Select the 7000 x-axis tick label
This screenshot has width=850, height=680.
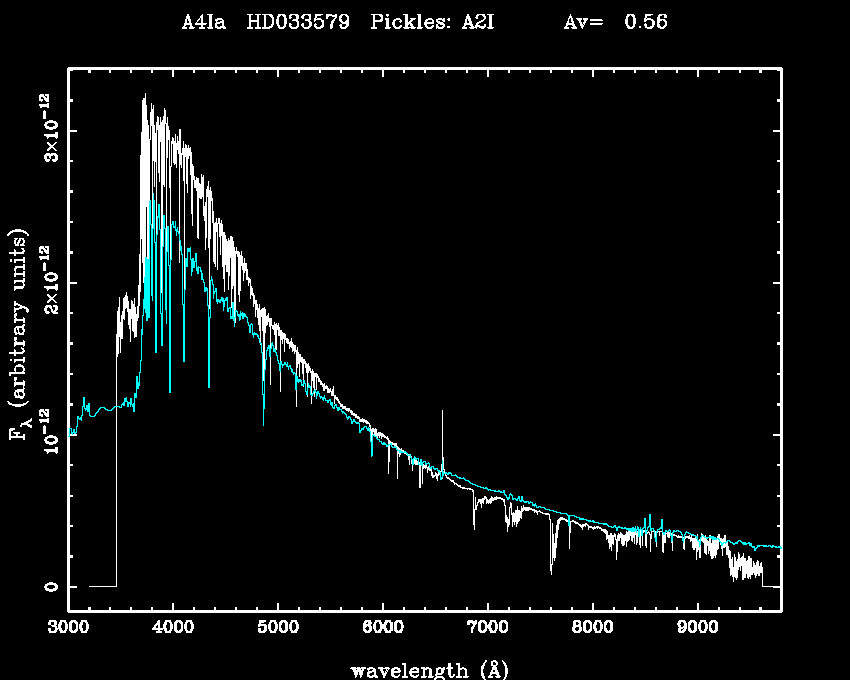click(x=488, y=628)
